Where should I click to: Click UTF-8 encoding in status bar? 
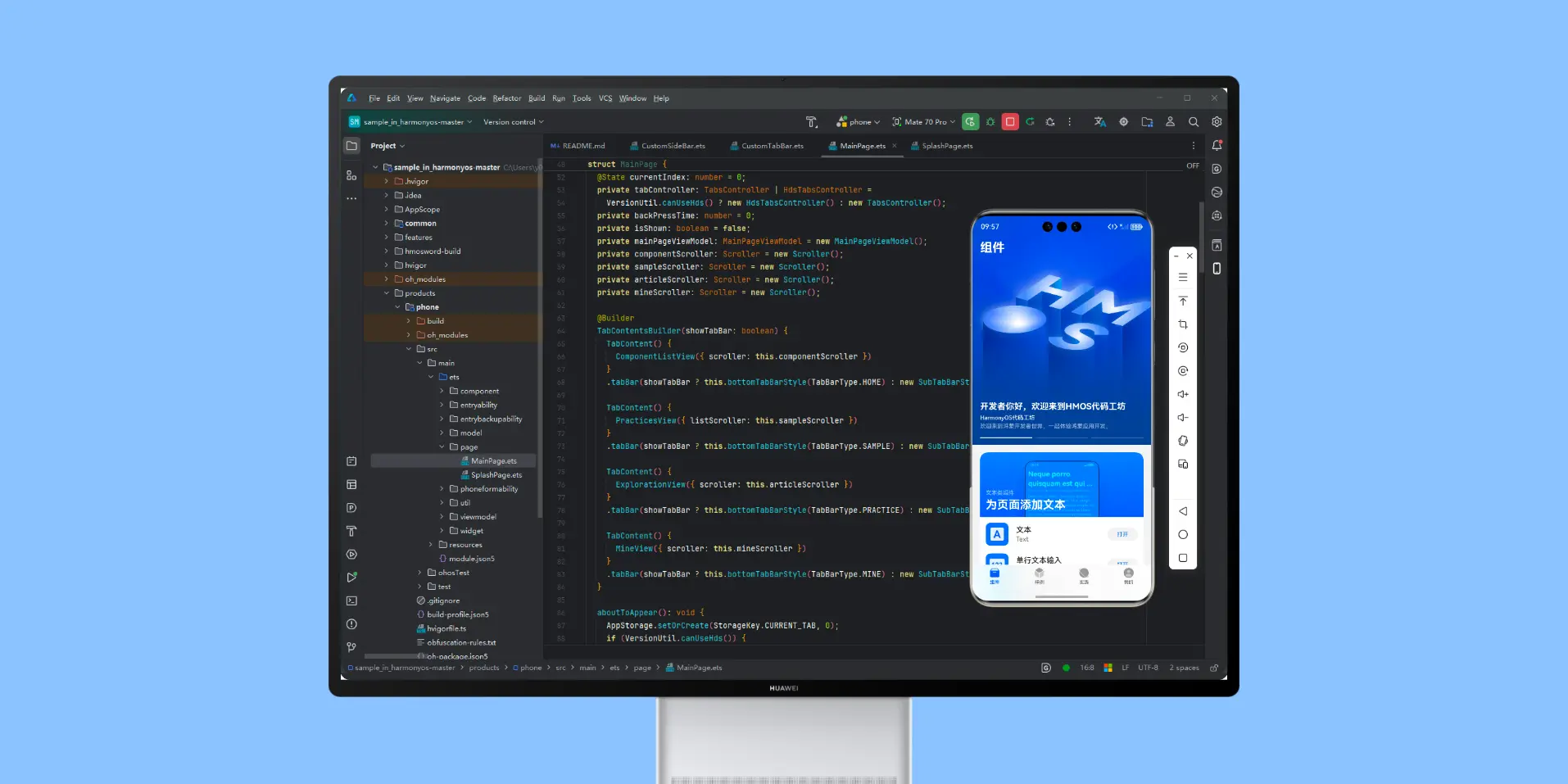[1148, 668]
